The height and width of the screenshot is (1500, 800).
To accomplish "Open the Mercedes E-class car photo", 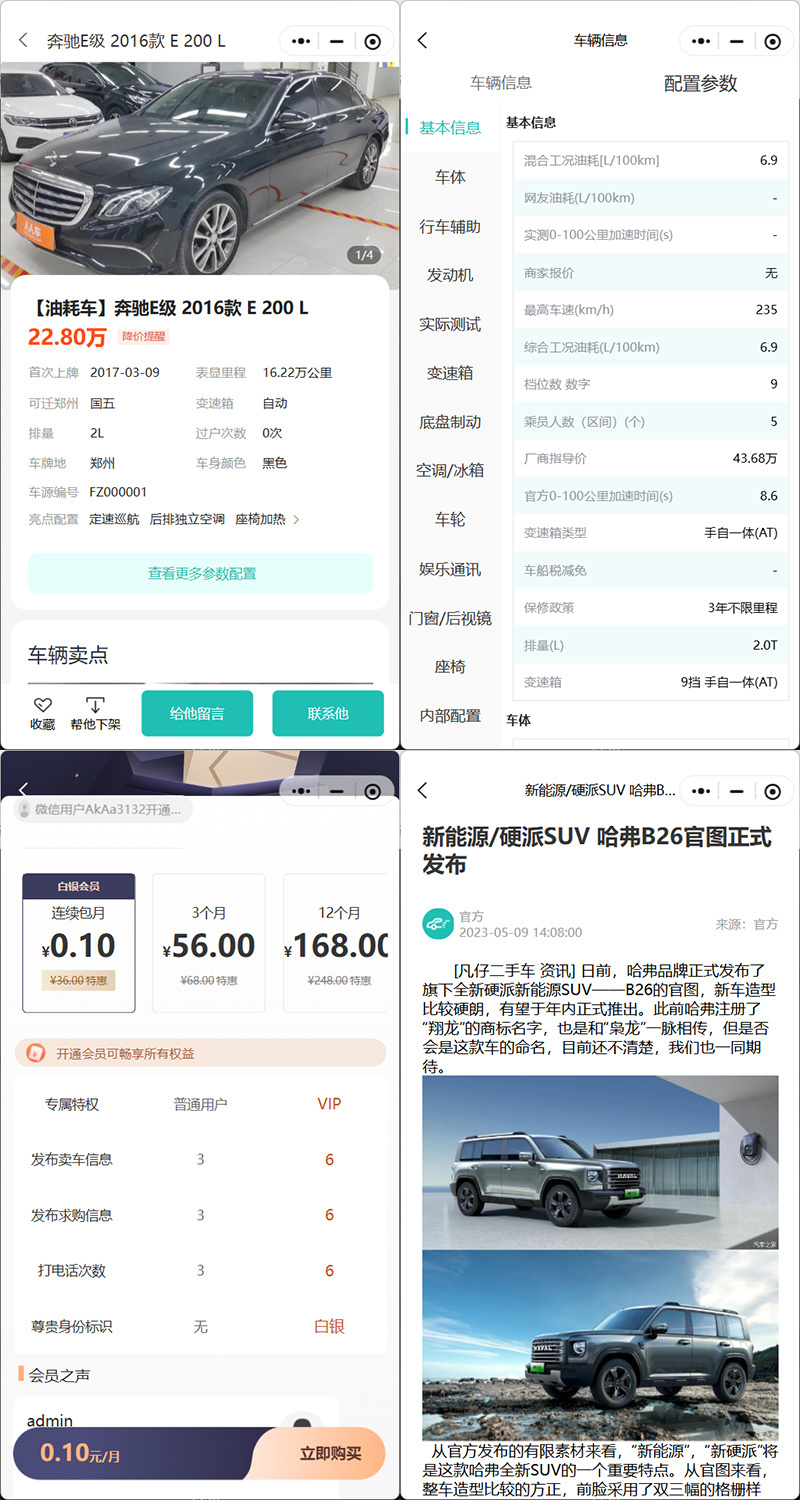I will pyautogui.click(x=200, y=168).
